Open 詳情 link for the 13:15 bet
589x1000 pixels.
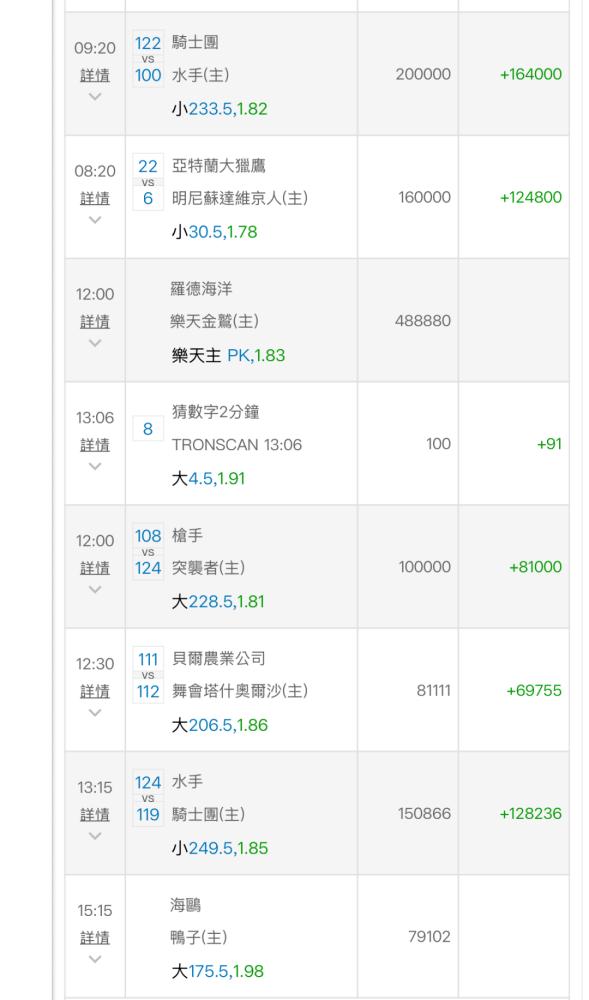coord(95,814)
